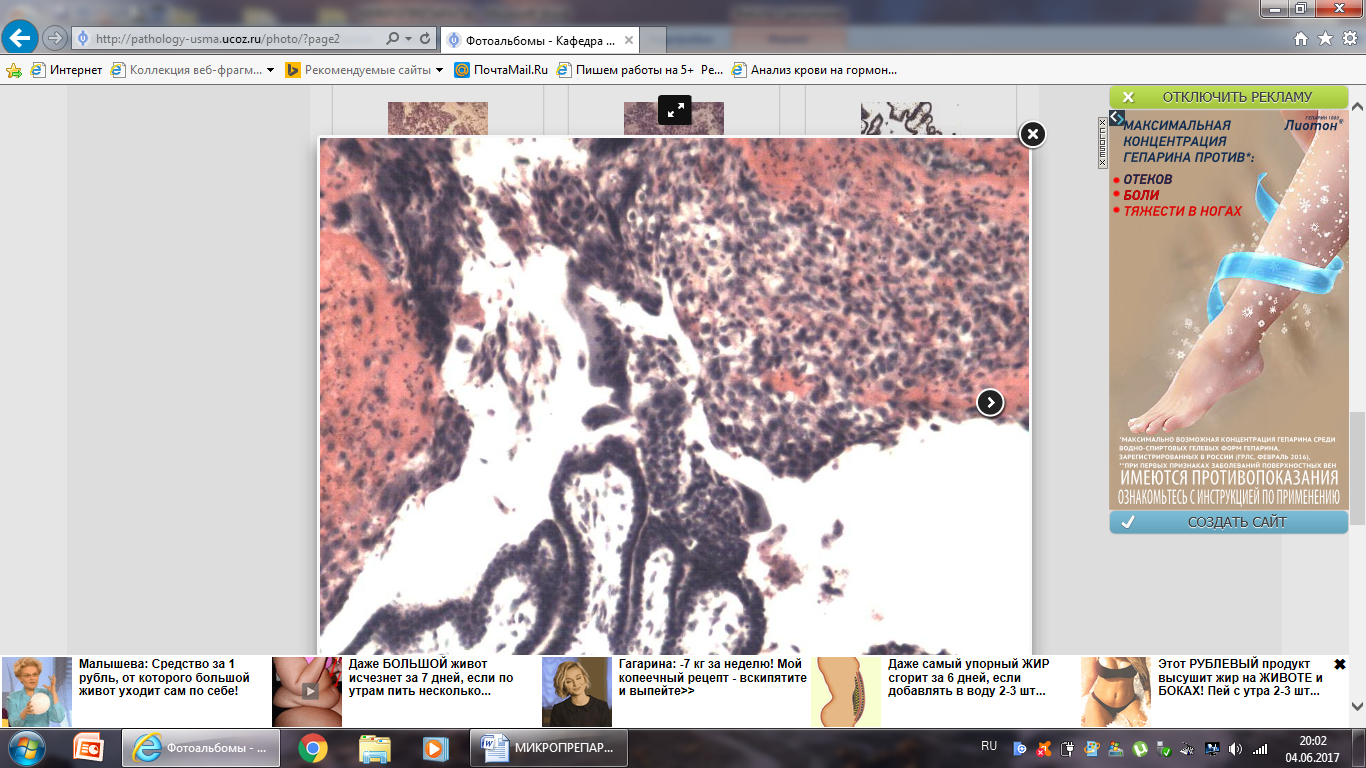Open Avast antivirus tray icon
The height and width of the screenshot is (768, 1366).
click(x=1043, y=748)
